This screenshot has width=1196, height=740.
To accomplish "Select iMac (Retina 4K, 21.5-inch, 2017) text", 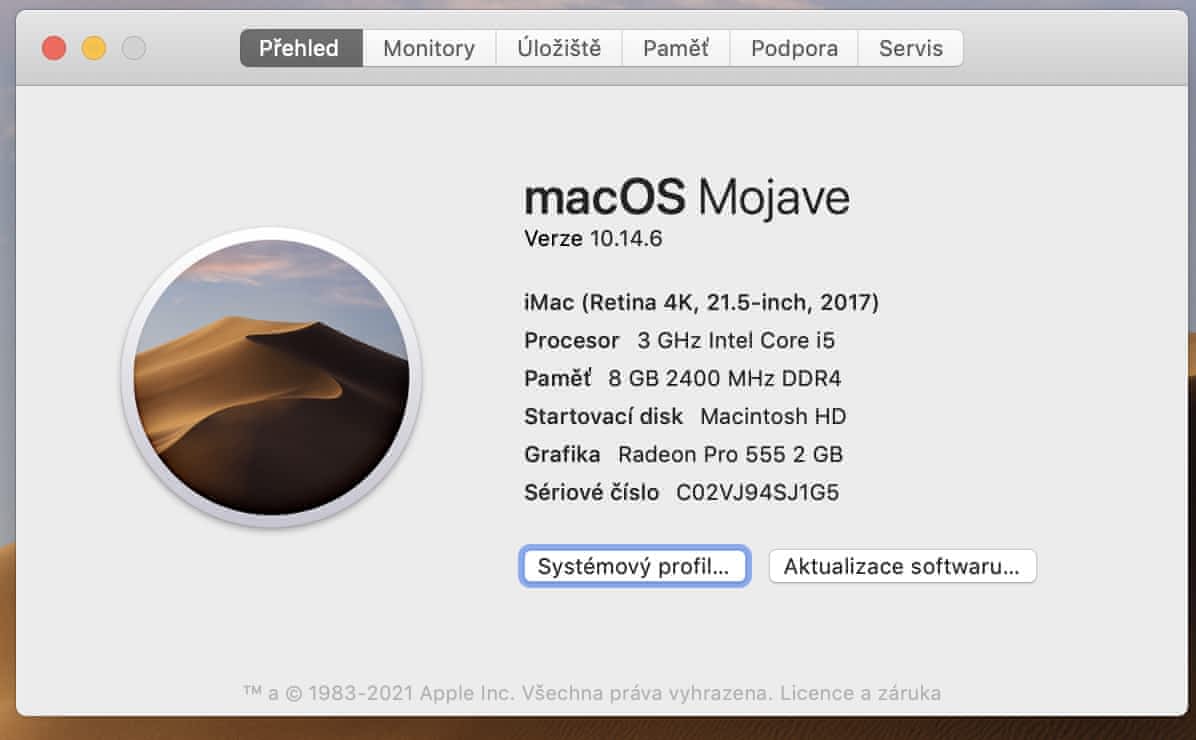I will 702,303.
